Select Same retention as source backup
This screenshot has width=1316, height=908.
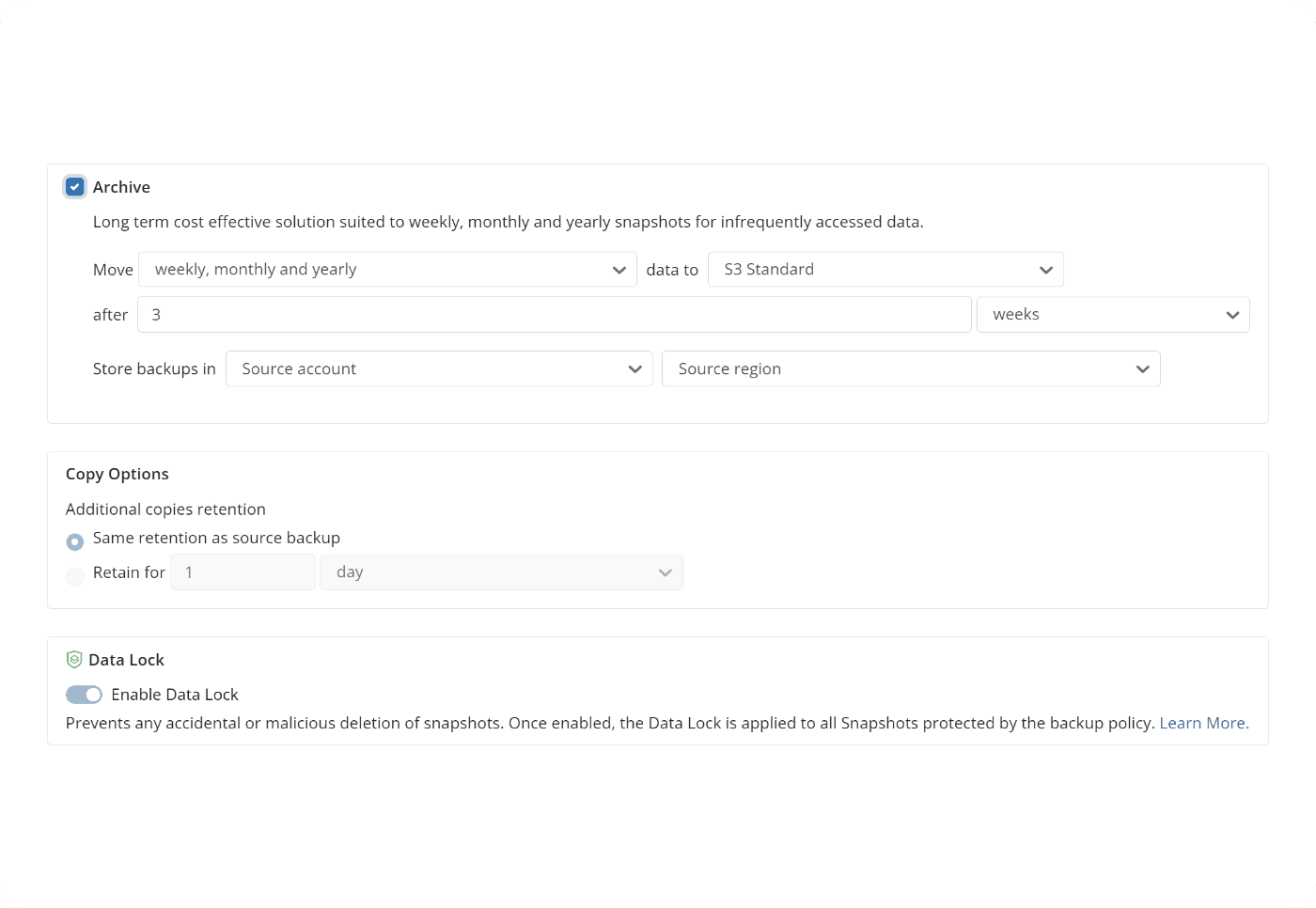pos(75,542)
